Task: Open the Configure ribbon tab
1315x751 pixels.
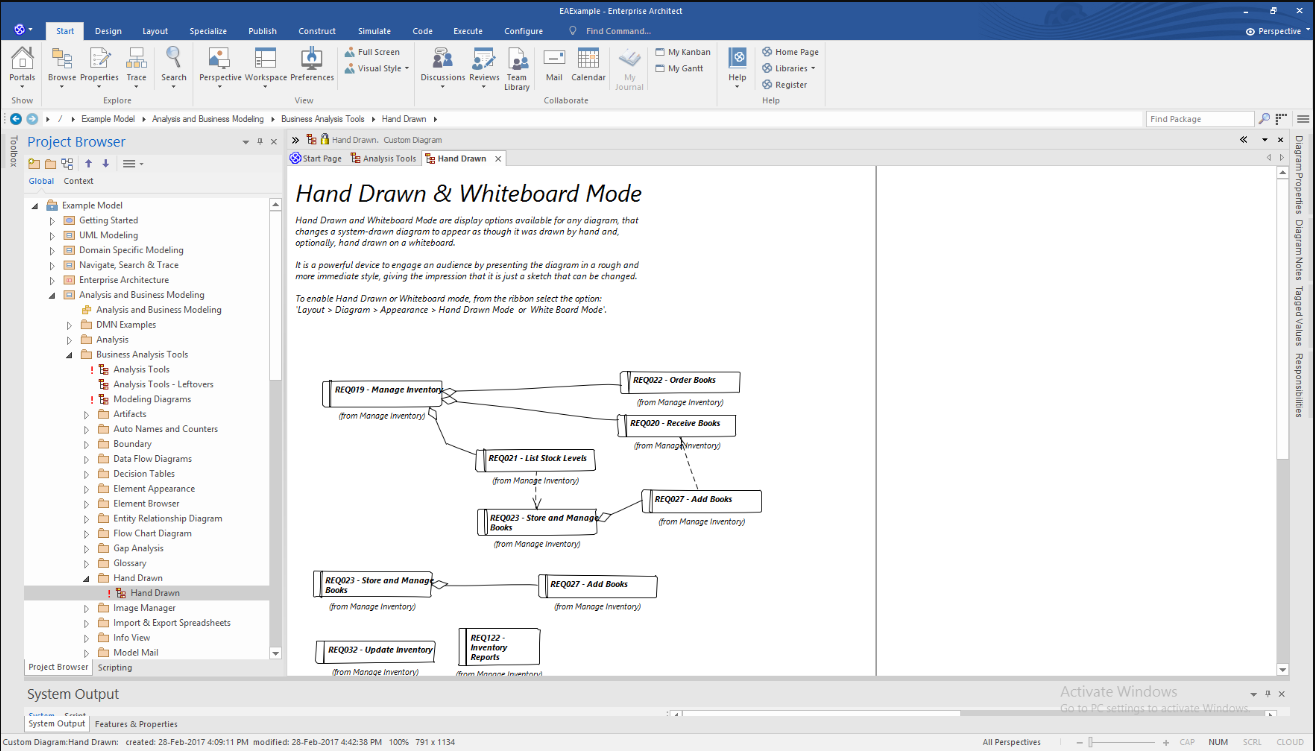Action: point(523,31)
